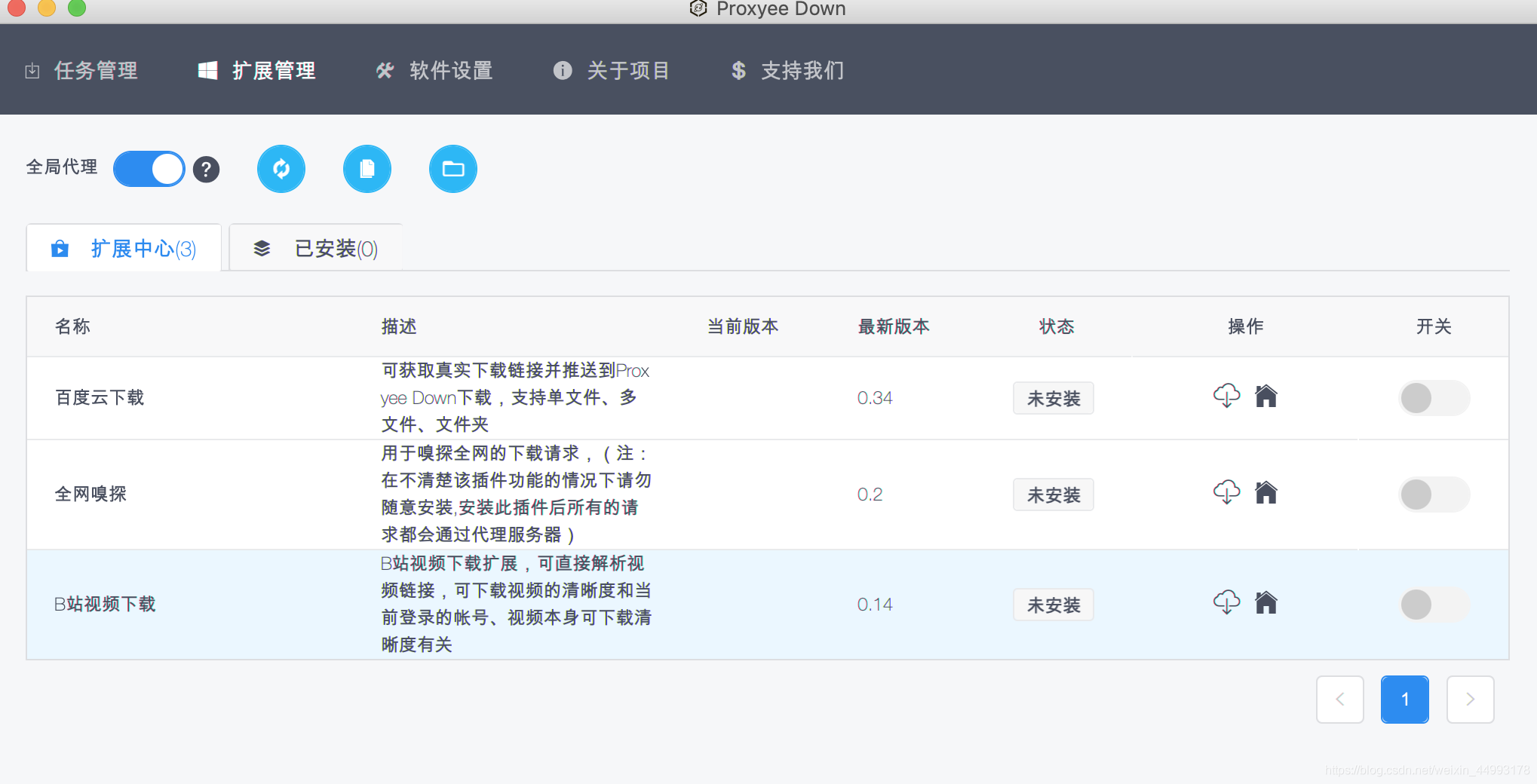This screenshot has height=784, width=1537.
Task: Open the 支持我们 page
Action: [x=787, y=71]
